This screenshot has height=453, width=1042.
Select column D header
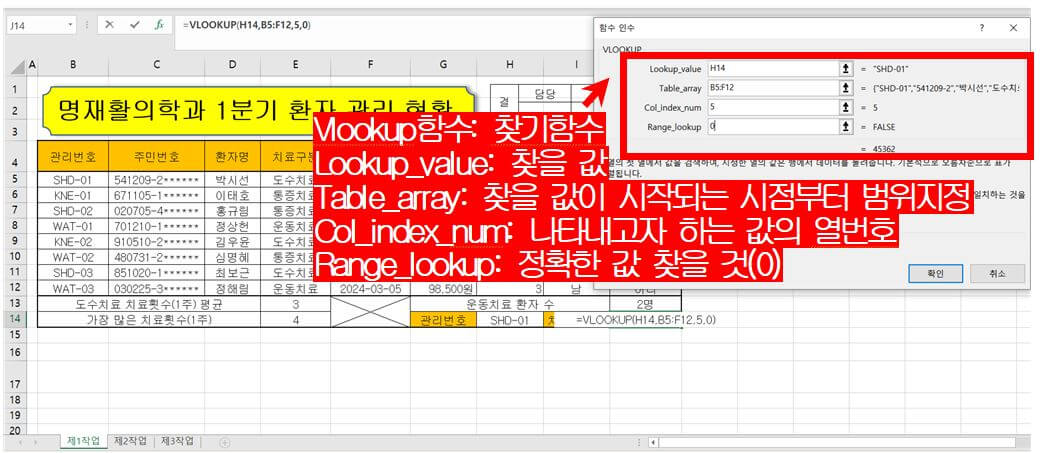click(233, 64)
